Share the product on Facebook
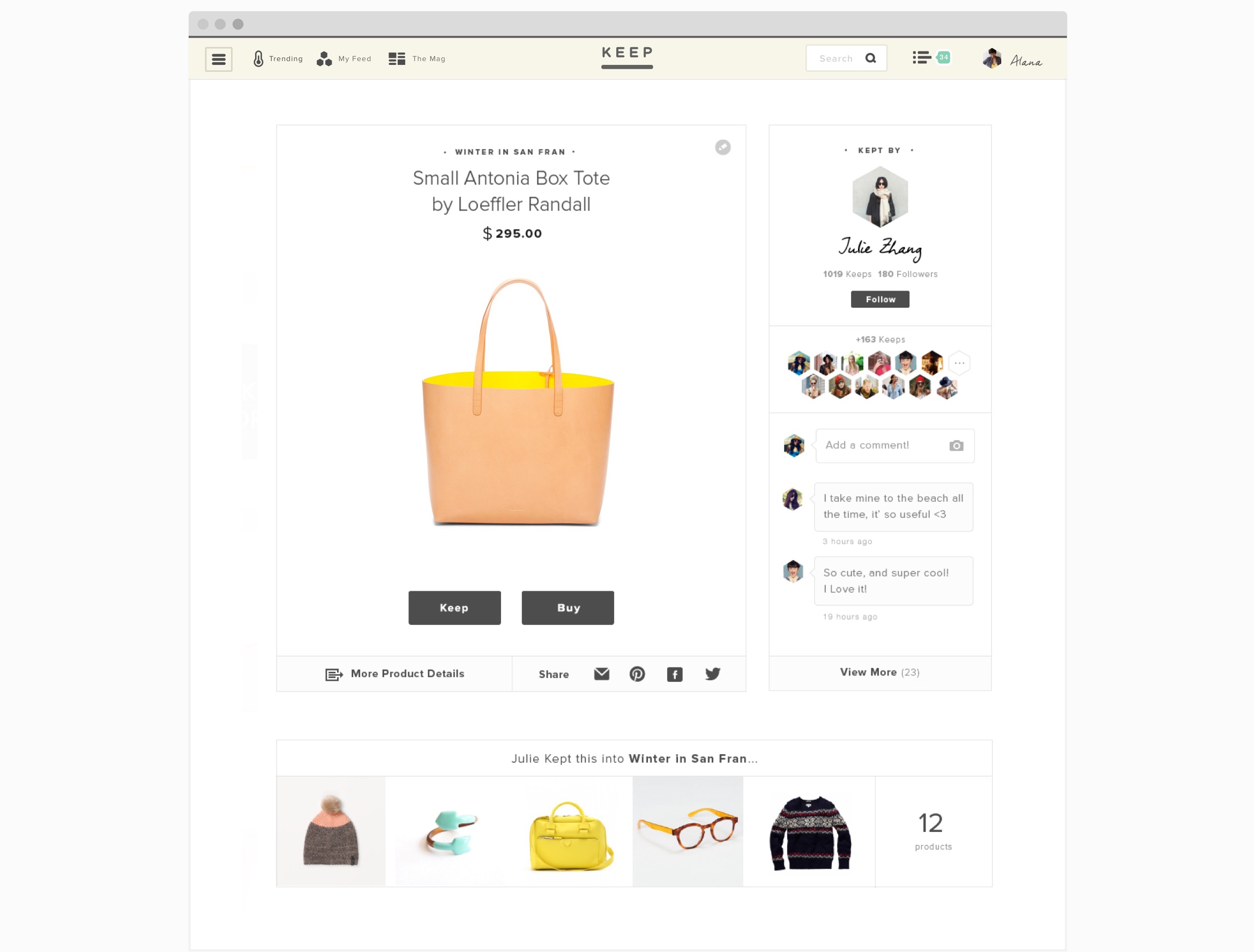The width and height of the screenshot is (1254, 952). pos(675,674)
